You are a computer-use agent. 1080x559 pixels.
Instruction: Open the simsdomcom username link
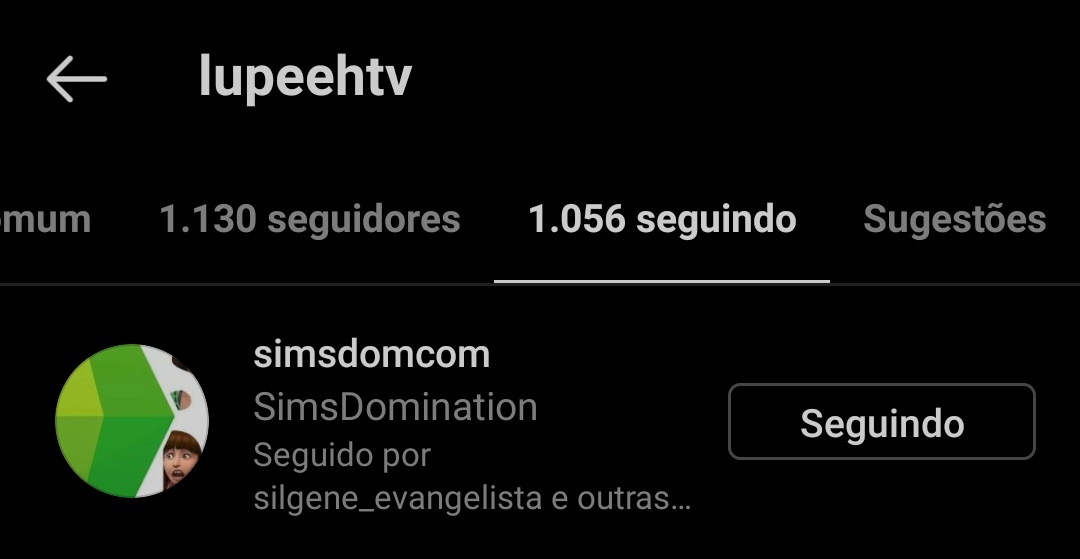pyautogui.click(x=372, y=355)
